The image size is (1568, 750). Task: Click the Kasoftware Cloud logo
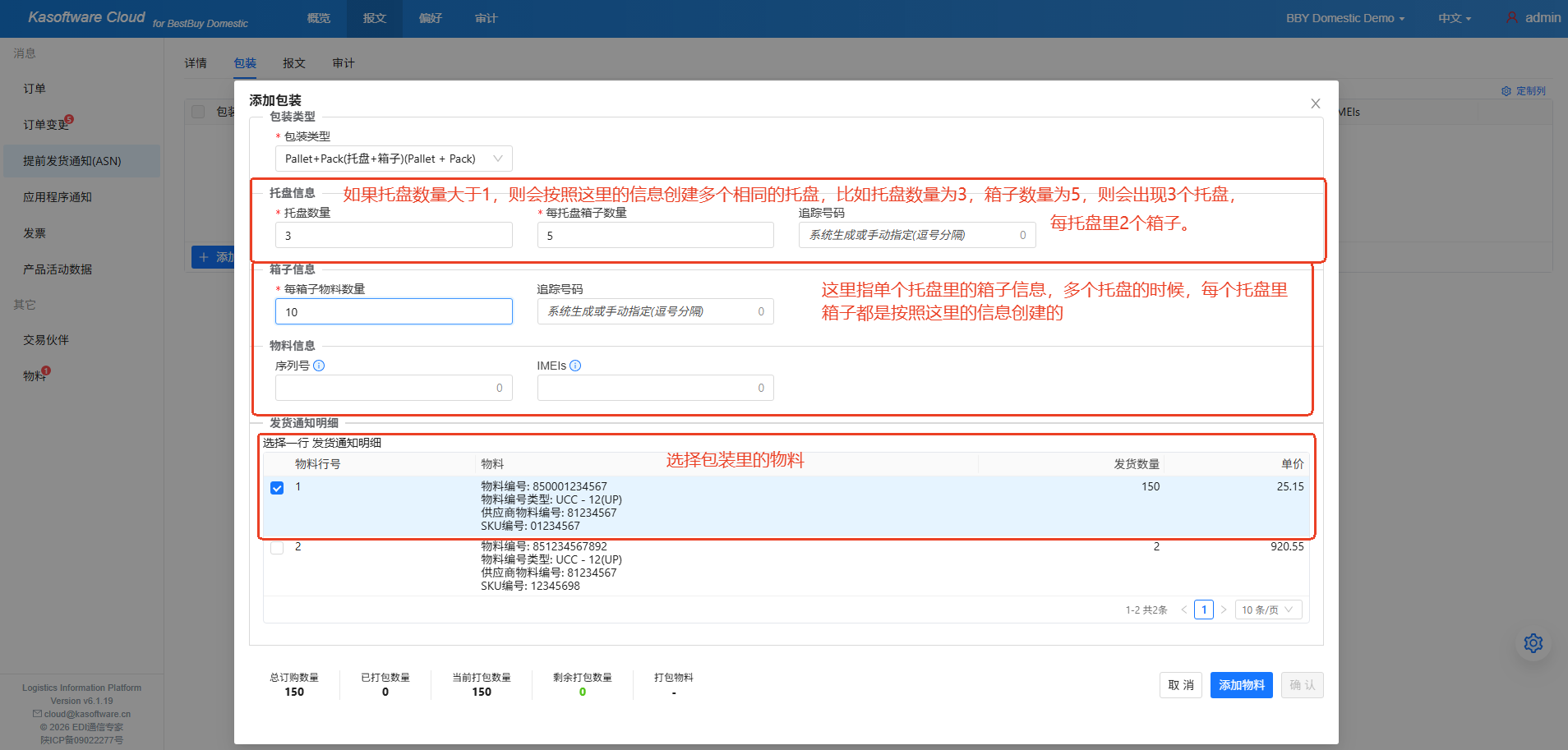point(86,16)
